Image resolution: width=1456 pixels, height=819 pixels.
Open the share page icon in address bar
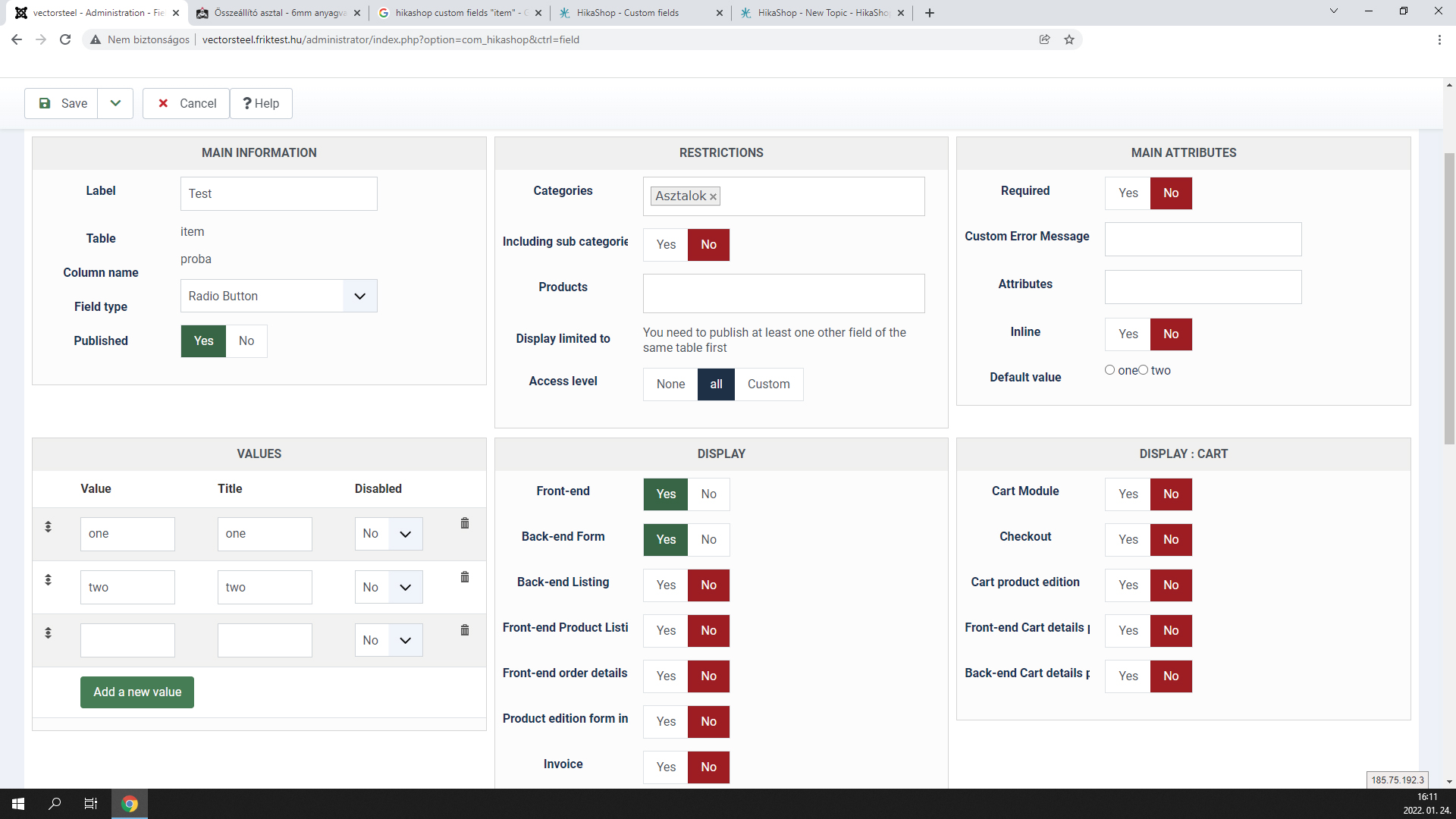tap(1044, 39)
